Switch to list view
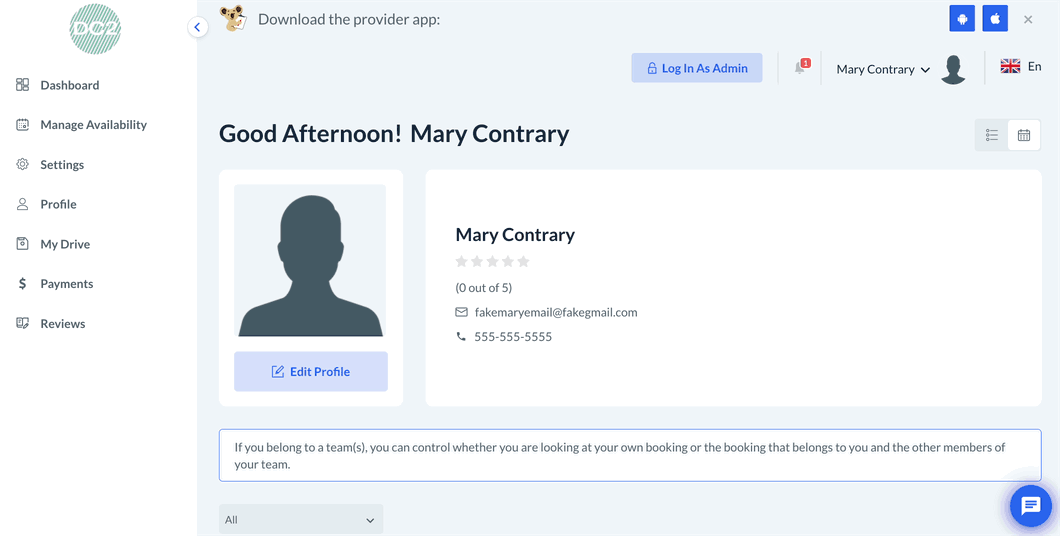The height and width of the screenshot is (536, 1060). click(x=992, y=135)
